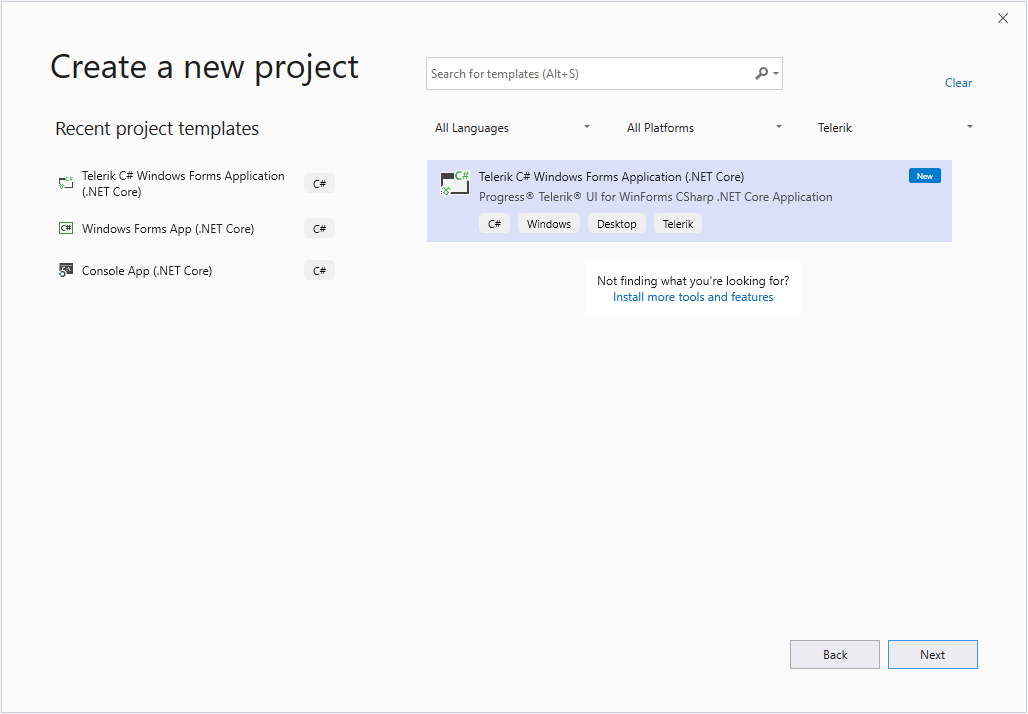Click the C# tag on the Telerik result
1028x714 pixels.
[494, 224]
